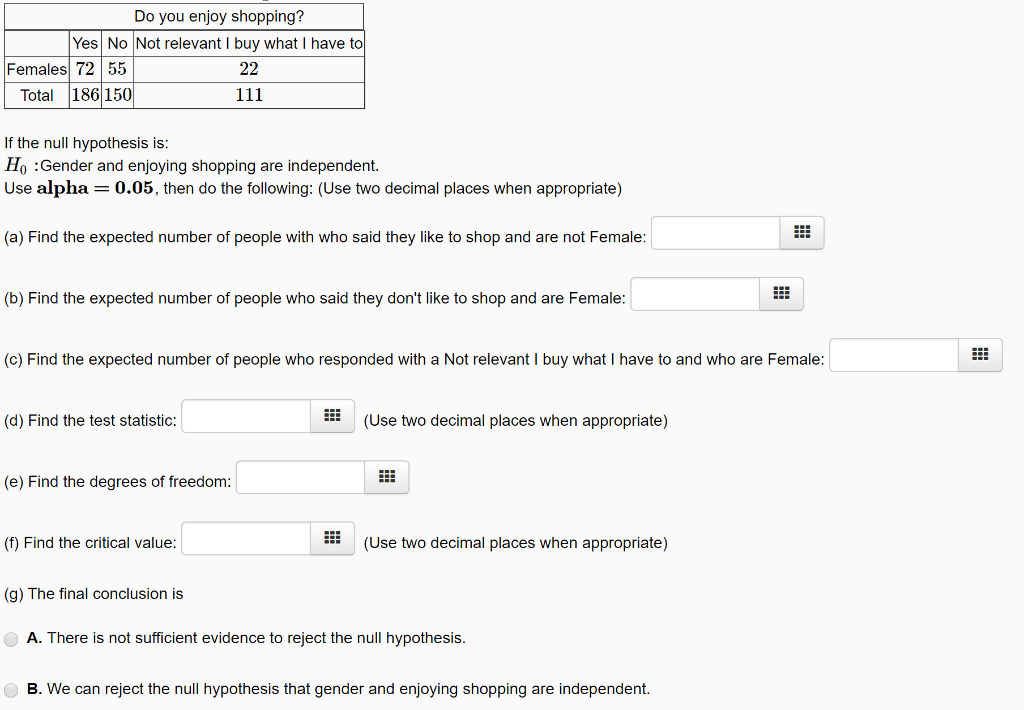Click the answer box for females who don't like shopping
Screen dimensions: 1024x710
pyautogui.click(x=694, y=293)
